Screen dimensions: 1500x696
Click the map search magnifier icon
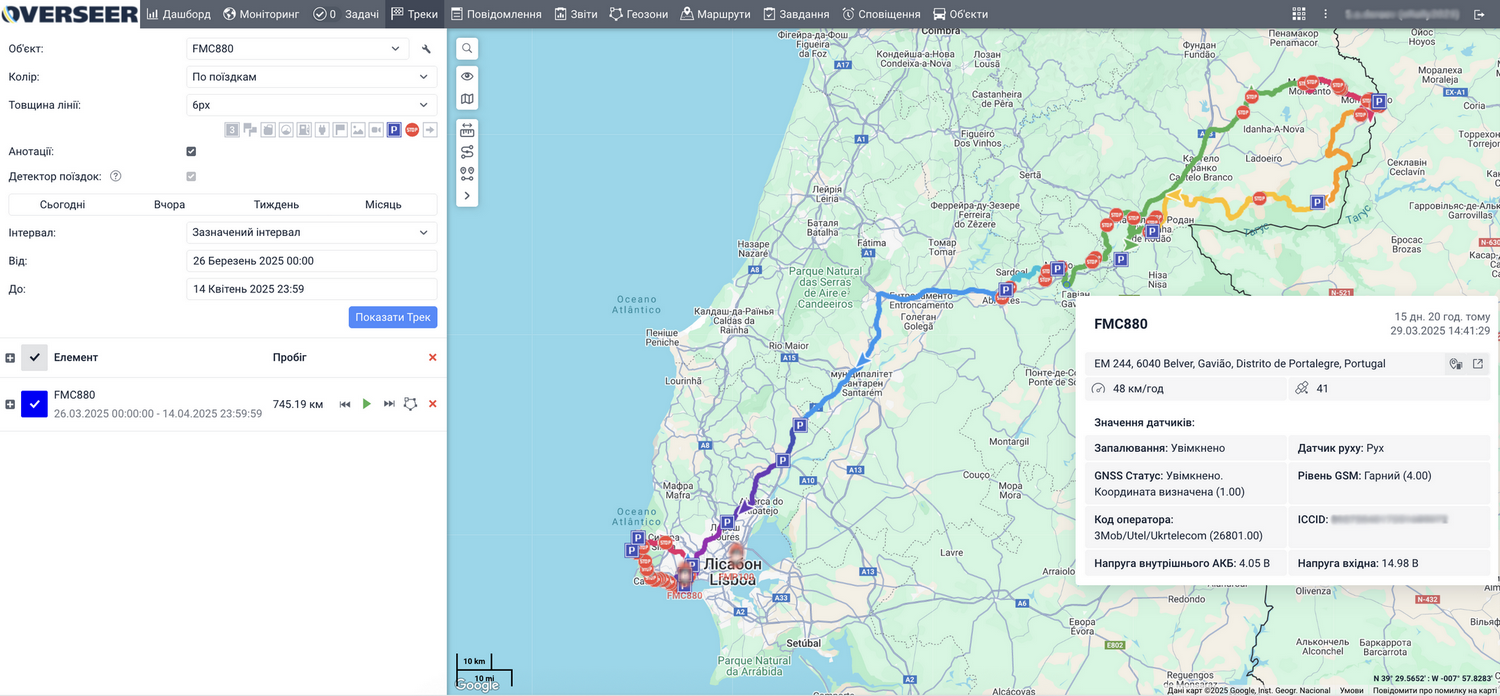coord(467,48)
